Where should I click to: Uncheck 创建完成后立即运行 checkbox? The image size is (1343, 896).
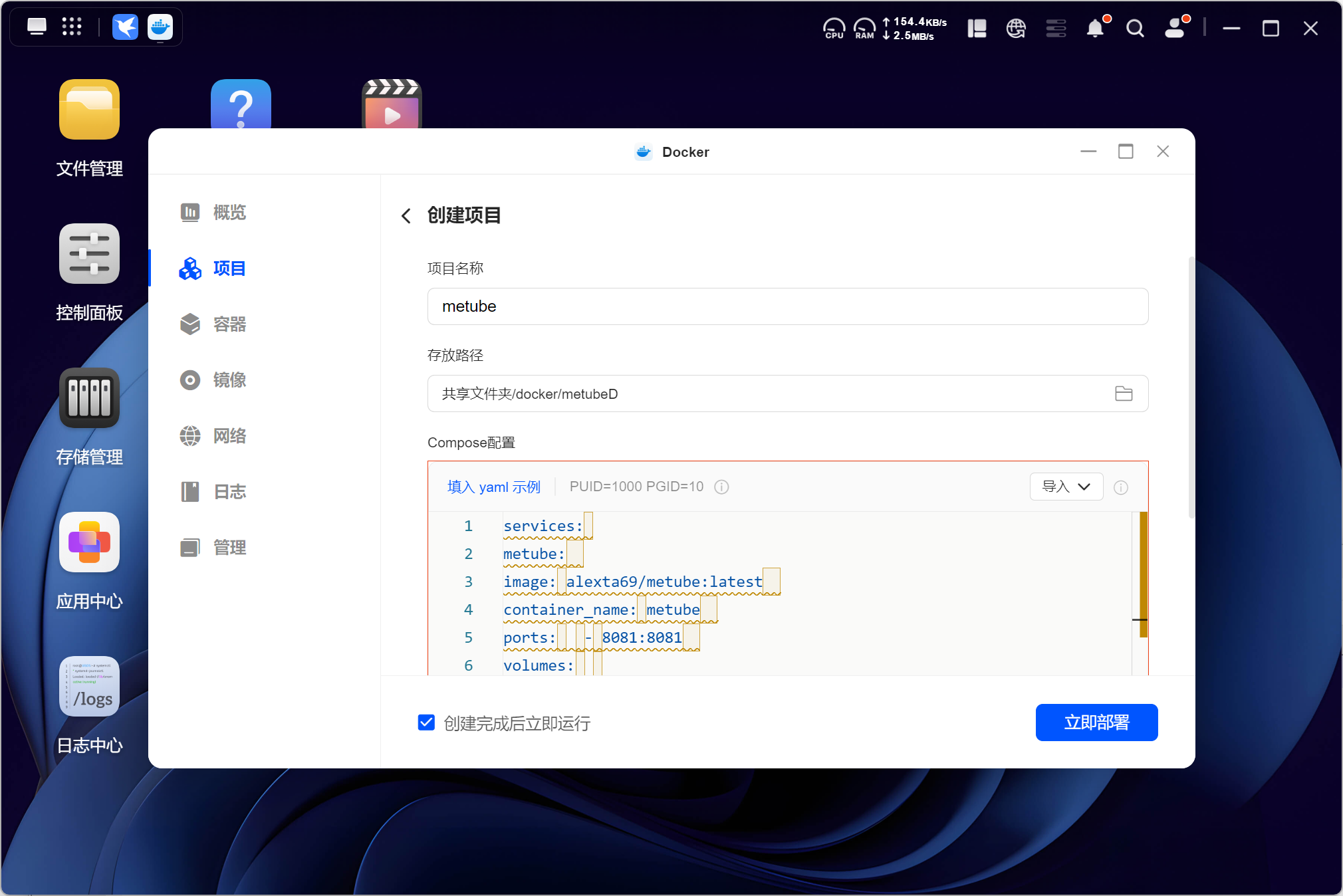click(x=426, y=723)
